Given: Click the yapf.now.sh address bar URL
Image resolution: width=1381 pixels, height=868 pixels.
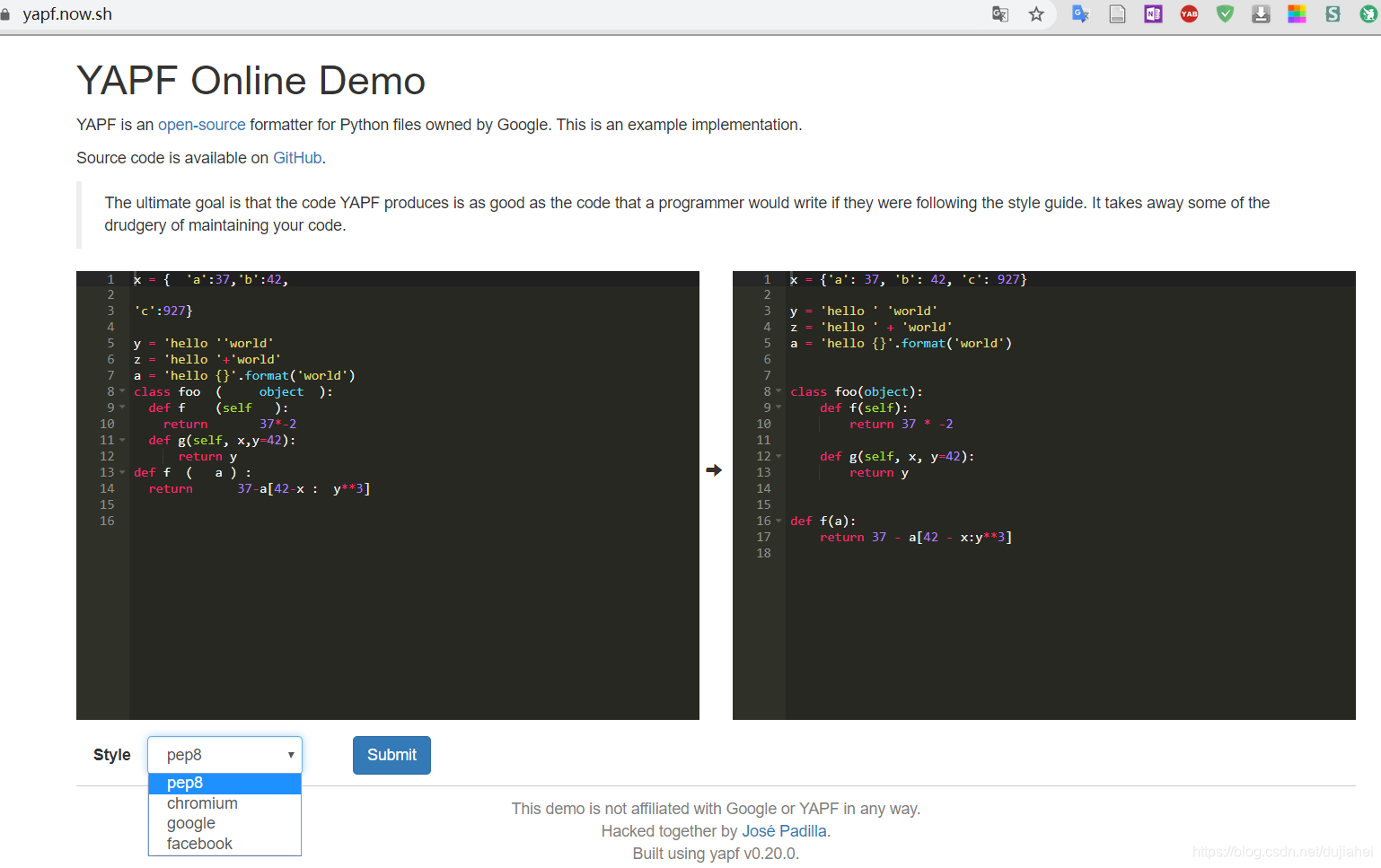Looking at the screenshot, I should [x=67, y=13].
